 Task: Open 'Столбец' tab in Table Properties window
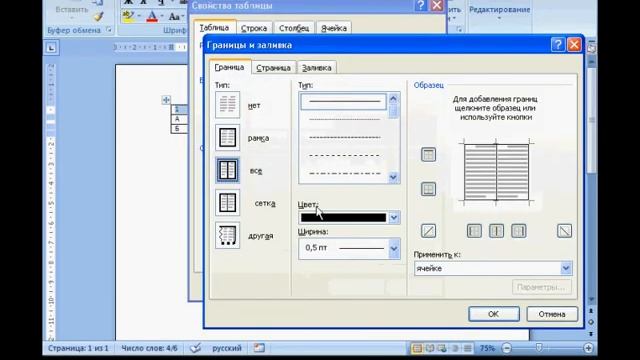coord(294,28)
